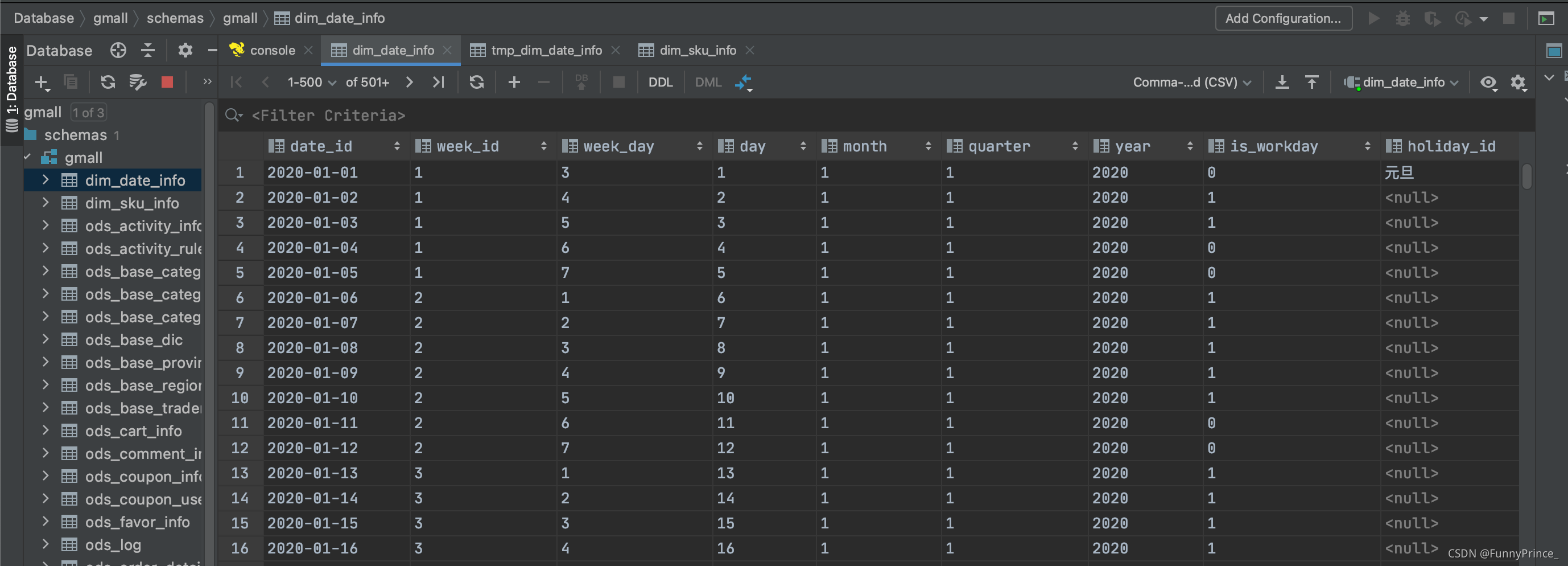
Task: Expand the ods_favor_info table node
Action: click(45, 522)
